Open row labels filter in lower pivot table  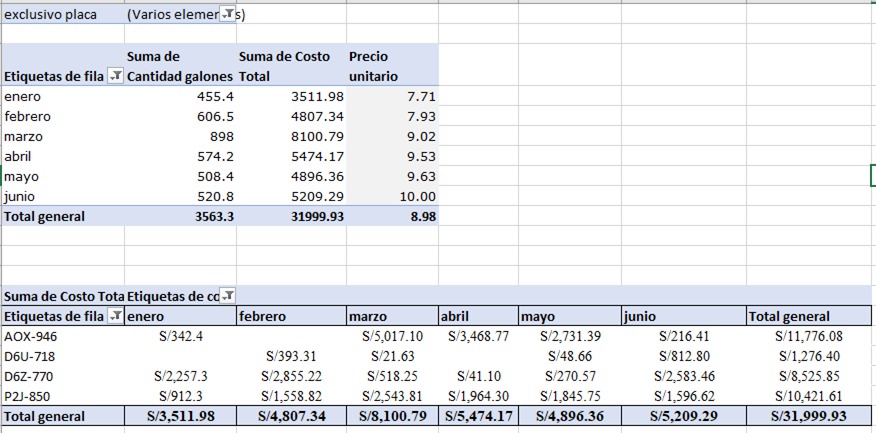coord(115,316)
